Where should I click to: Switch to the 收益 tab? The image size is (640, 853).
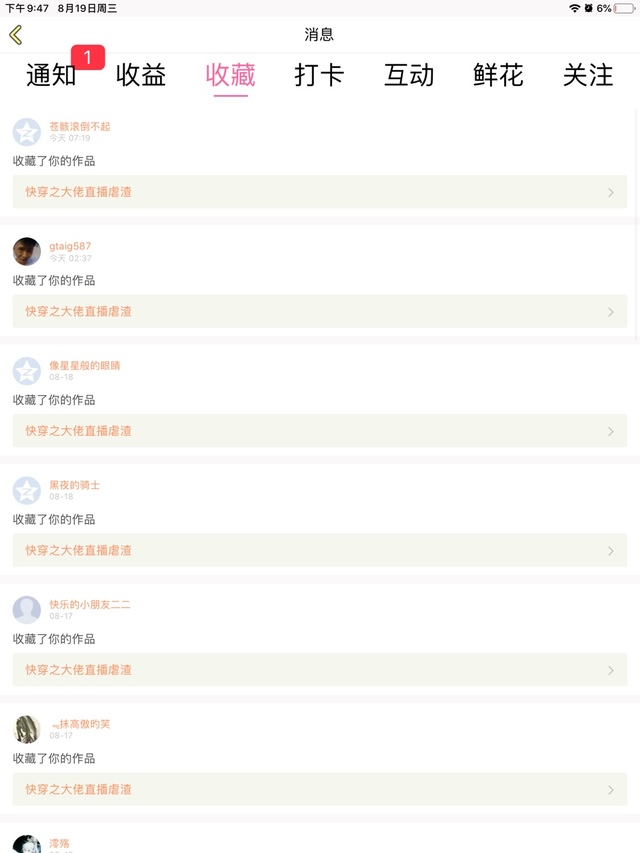pos(141,75)
